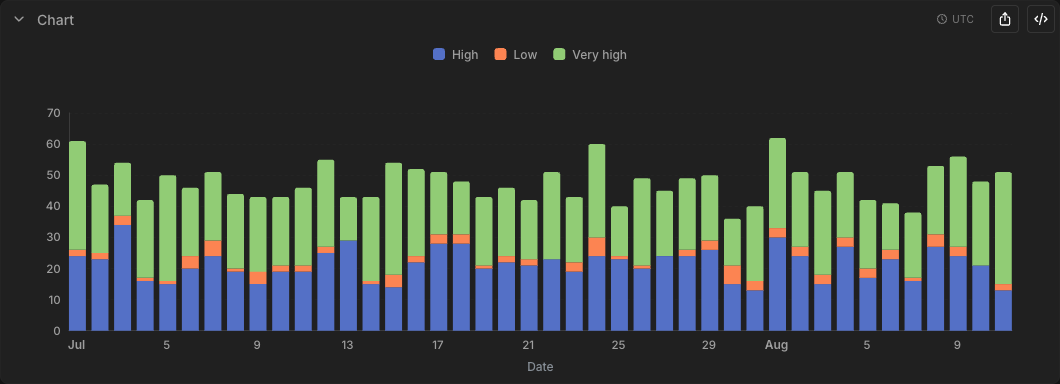
Task: Select the bar above the 17 label
Action: 439,251
